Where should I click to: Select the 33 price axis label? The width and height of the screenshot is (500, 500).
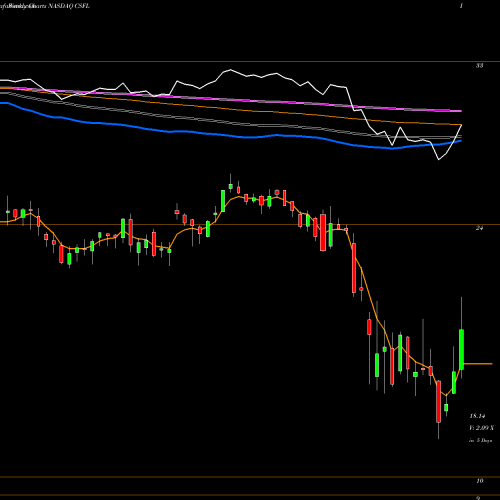479,66
